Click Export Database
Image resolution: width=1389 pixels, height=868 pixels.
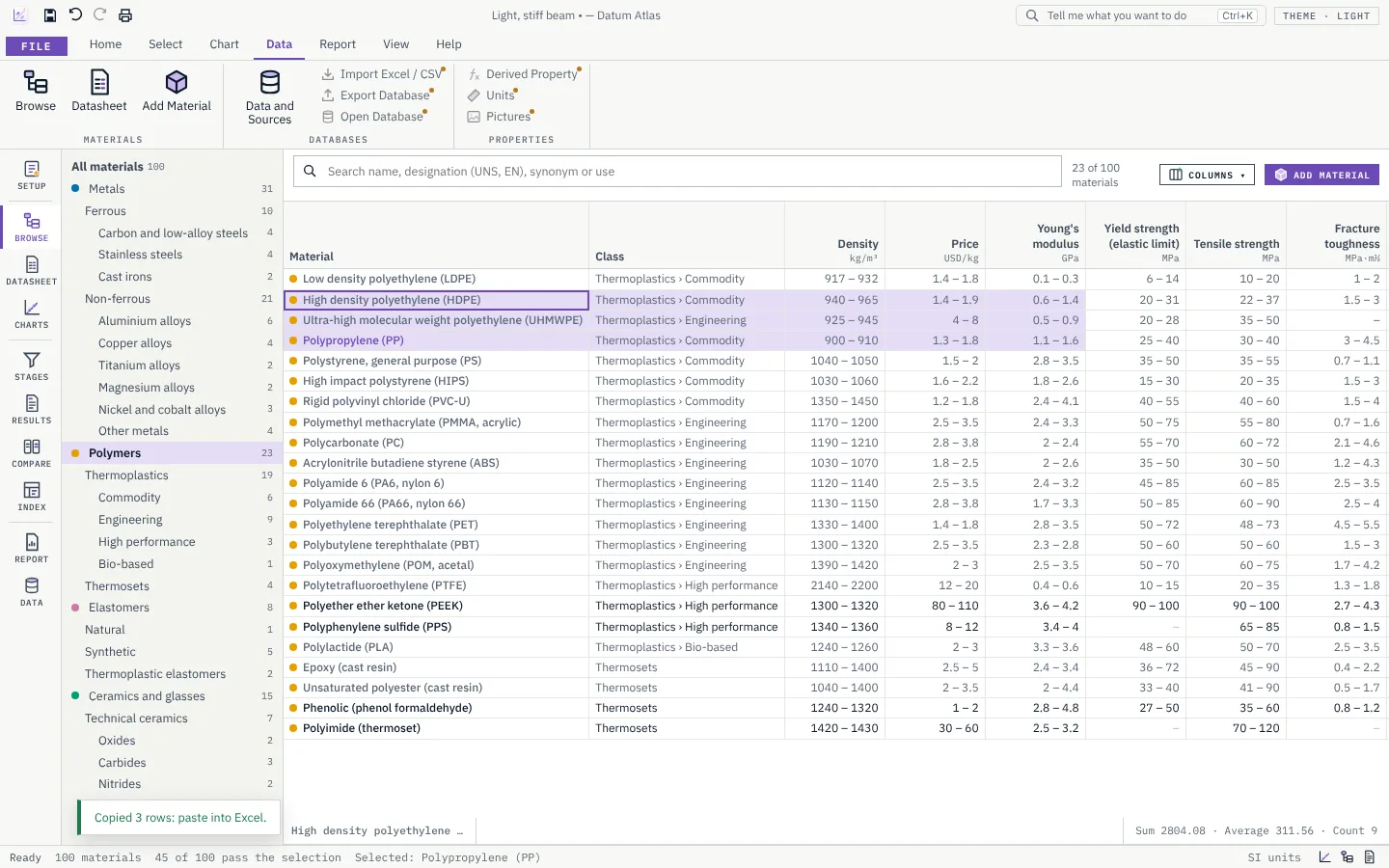pyautogui.click(x=376, y=95)
